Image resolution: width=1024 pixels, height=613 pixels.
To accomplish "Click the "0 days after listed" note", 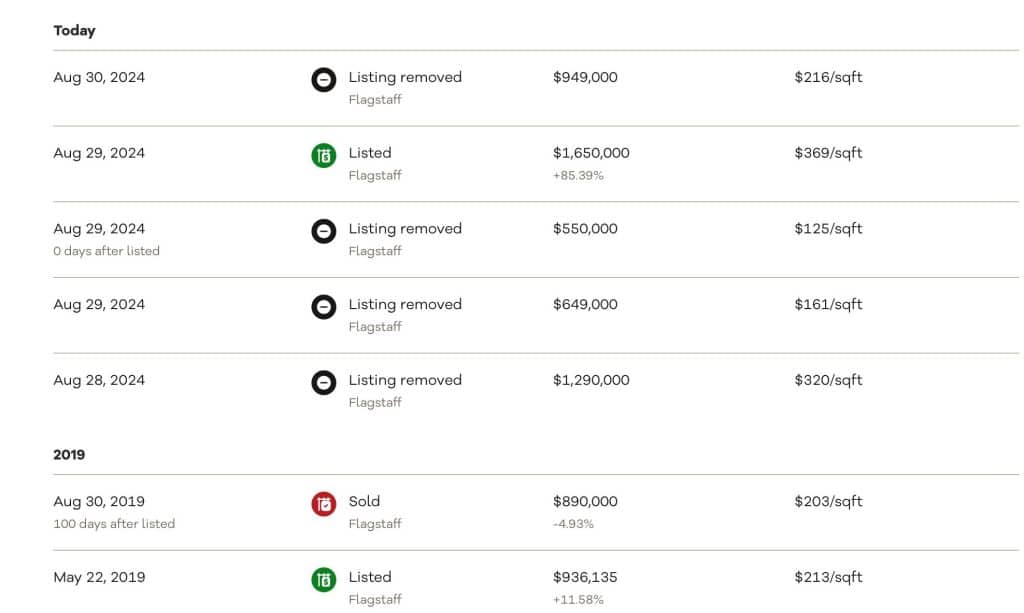I will pos(106,251).
